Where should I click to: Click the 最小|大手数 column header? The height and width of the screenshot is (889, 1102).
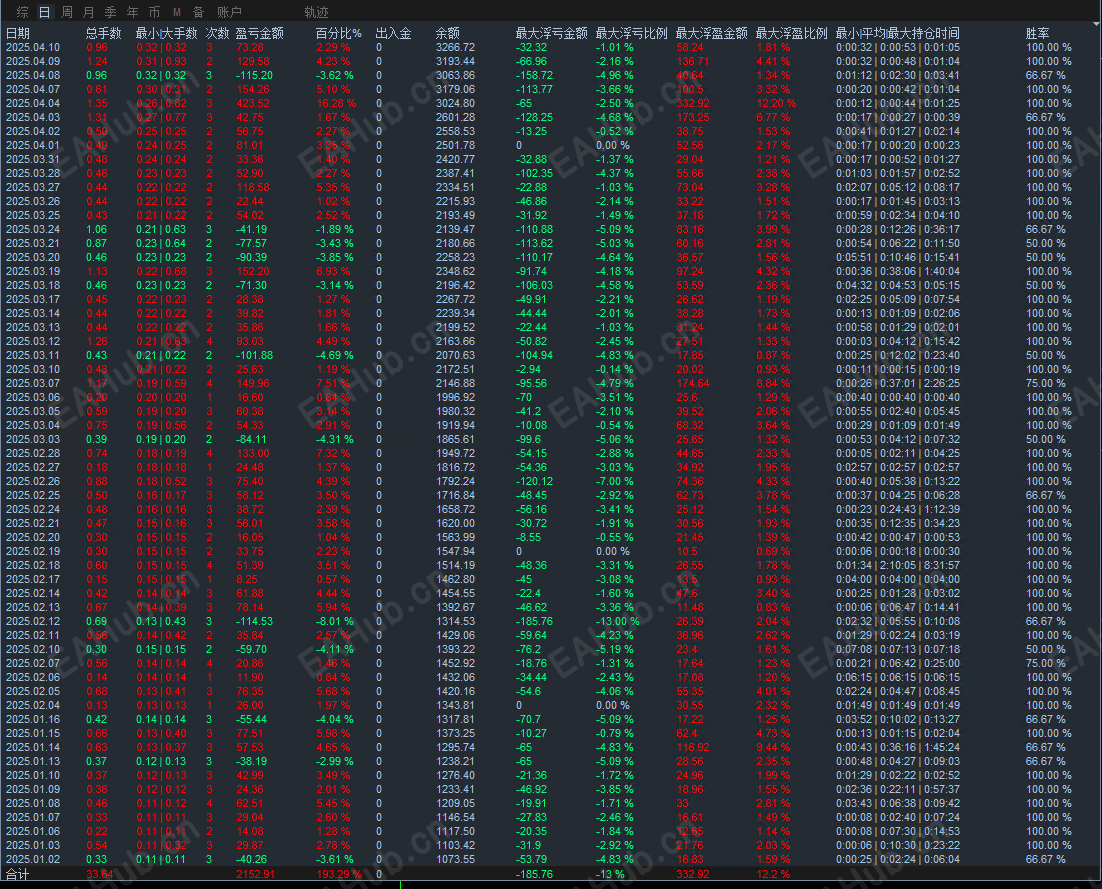[167, 33]
